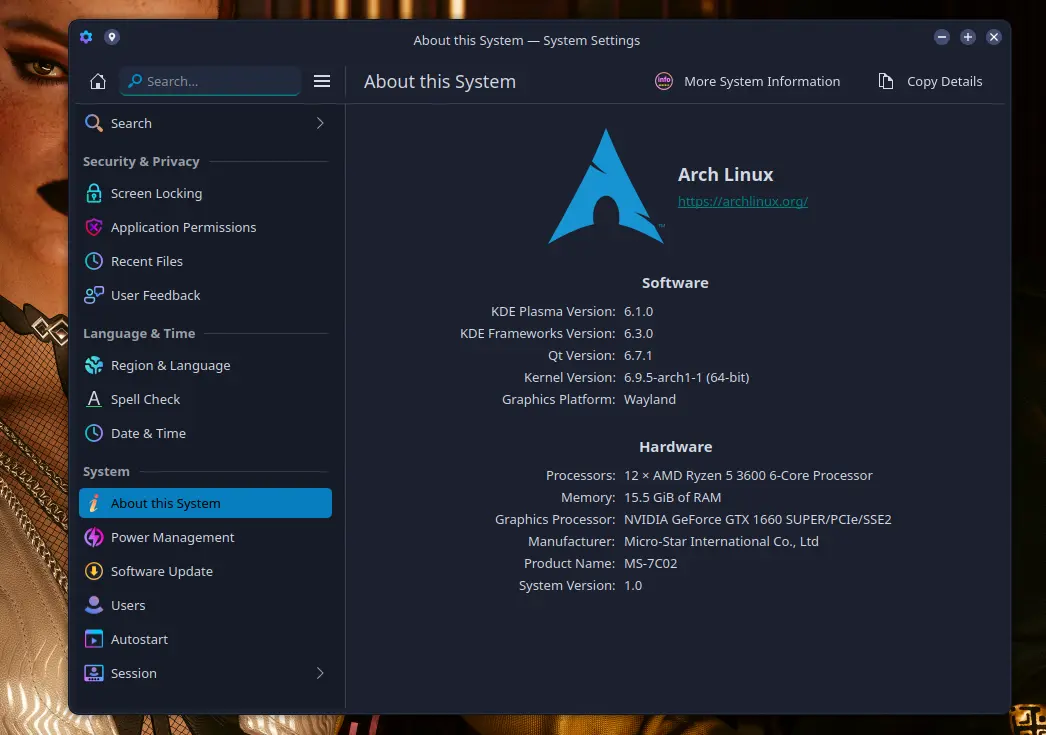Open Power Management settings

click(x=205, y=538)
